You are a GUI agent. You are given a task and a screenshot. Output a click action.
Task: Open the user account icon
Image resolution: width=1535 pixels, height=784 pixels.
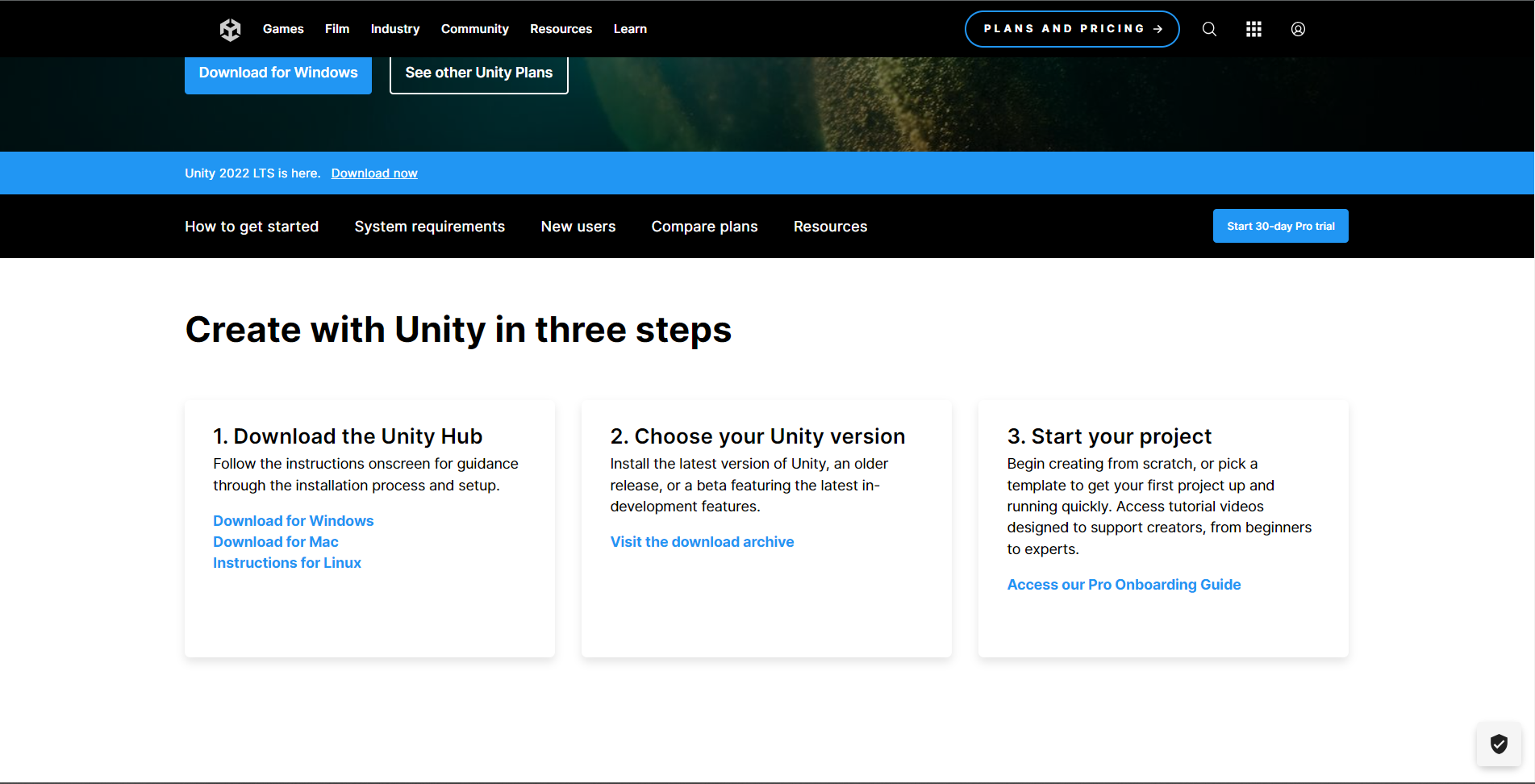[1298, 29]
